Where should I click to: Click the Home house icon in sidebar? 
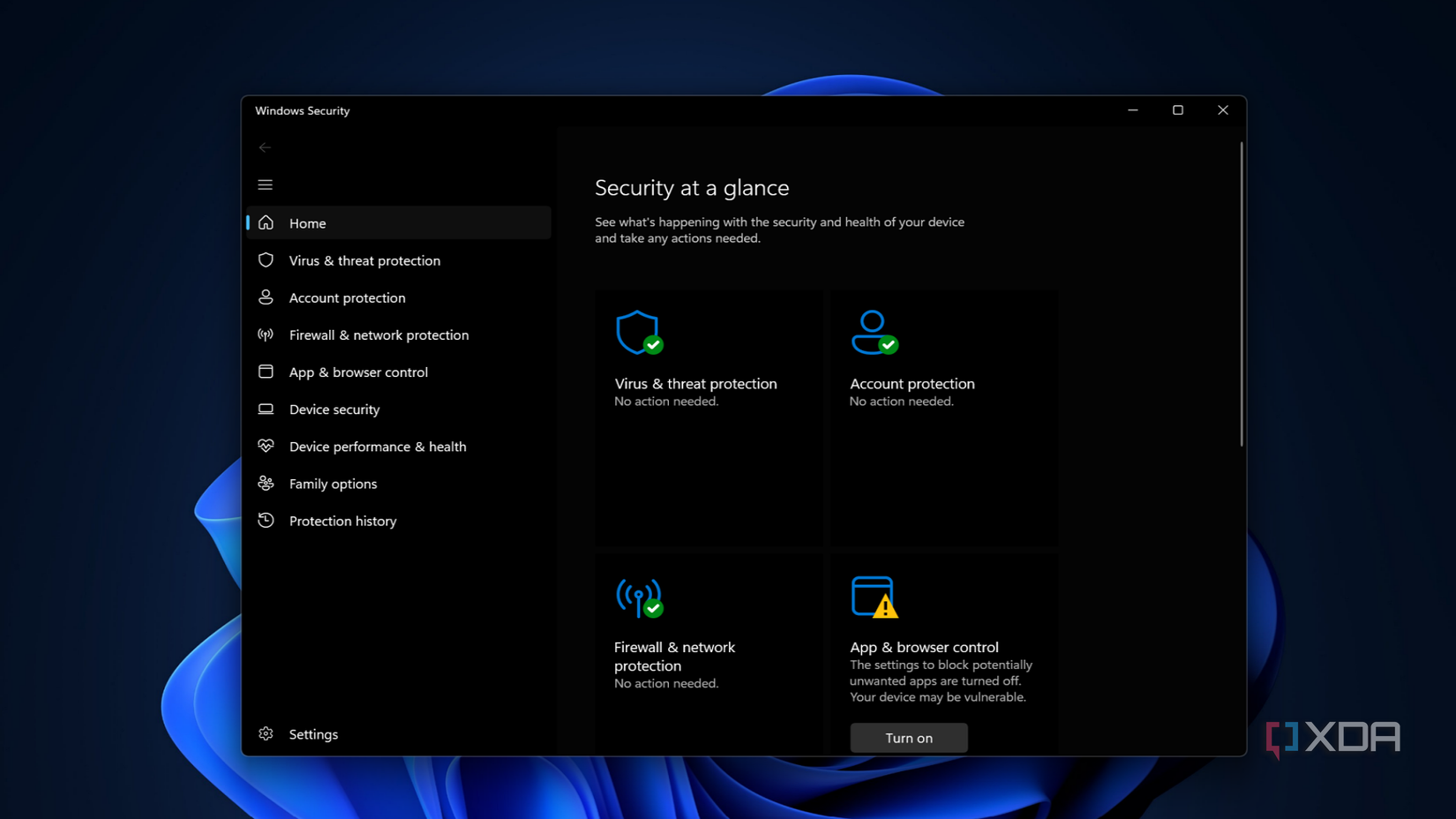(x=266, y=222)
